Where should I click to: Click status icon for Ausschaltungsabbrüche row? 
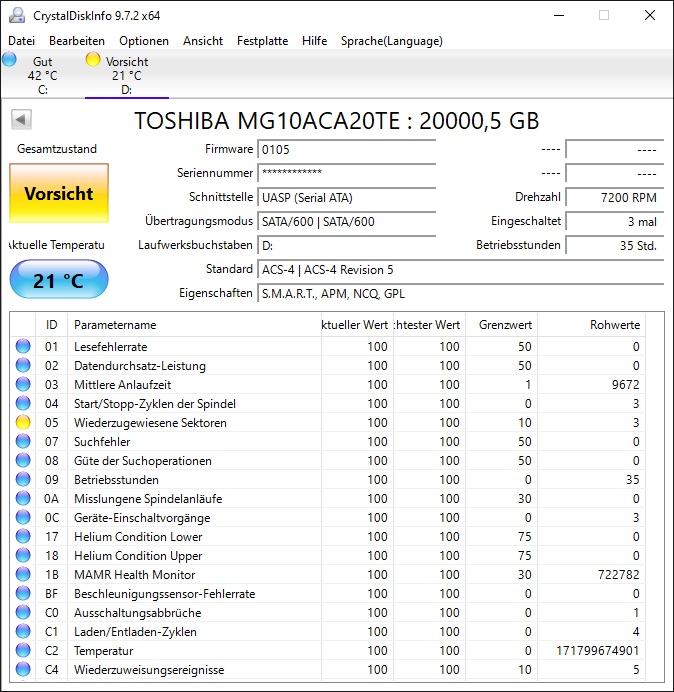click(x=23, y=612)
